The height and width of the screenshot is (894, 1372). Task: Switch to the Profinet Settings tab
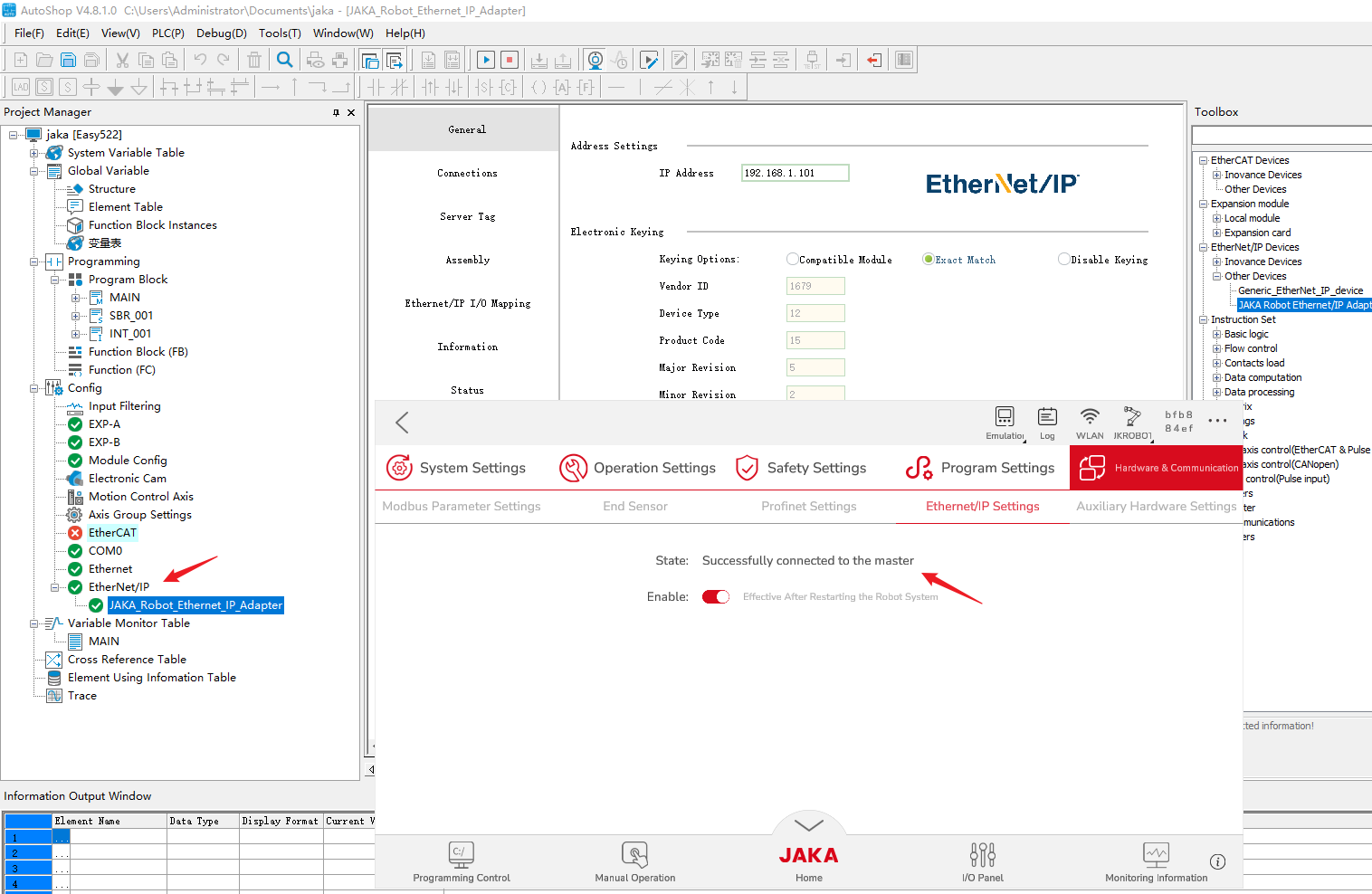click(x=808, y=507)
